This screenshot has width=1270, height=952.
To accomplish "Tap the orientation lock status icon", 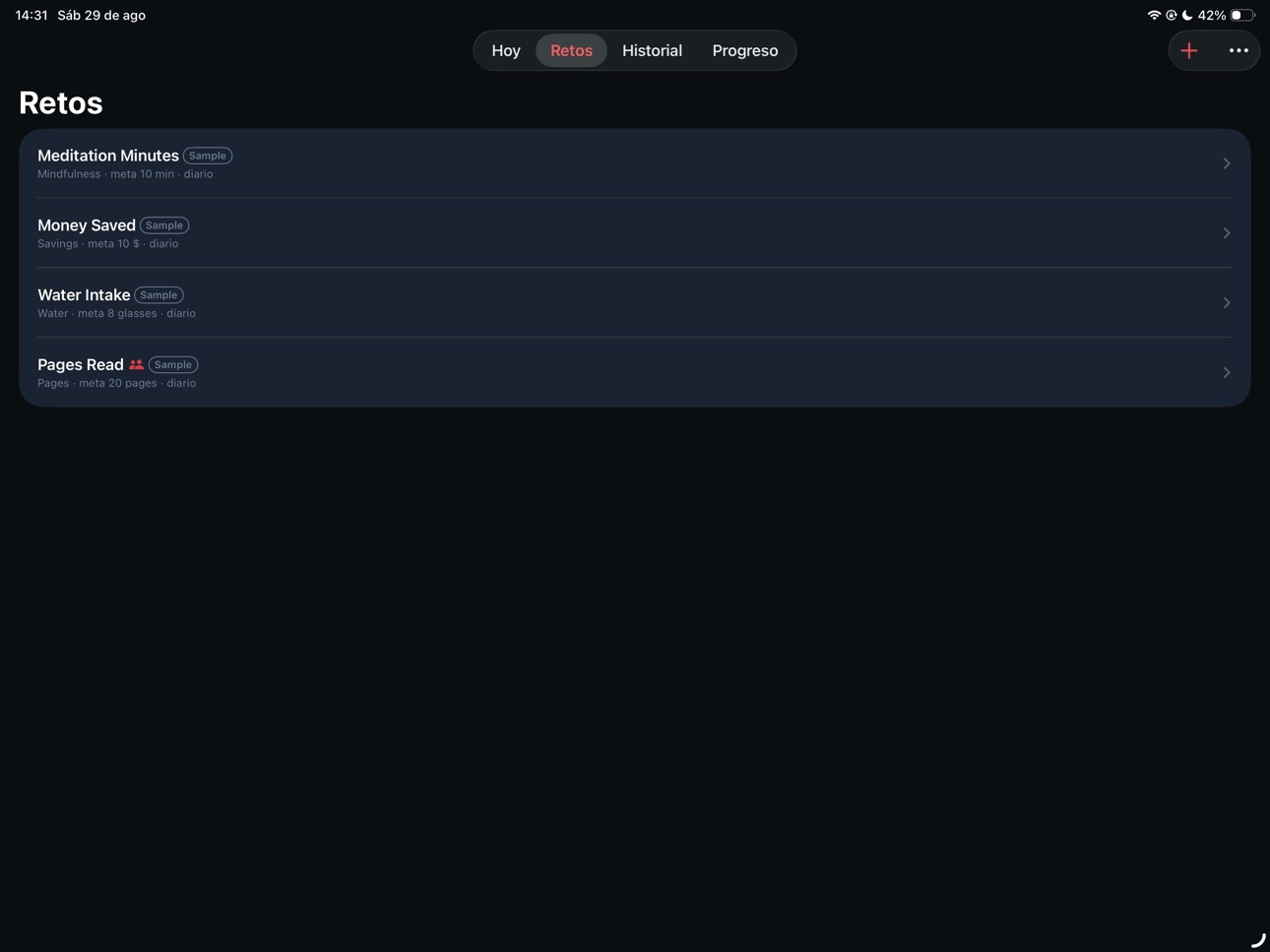I will click(1172, 15).
